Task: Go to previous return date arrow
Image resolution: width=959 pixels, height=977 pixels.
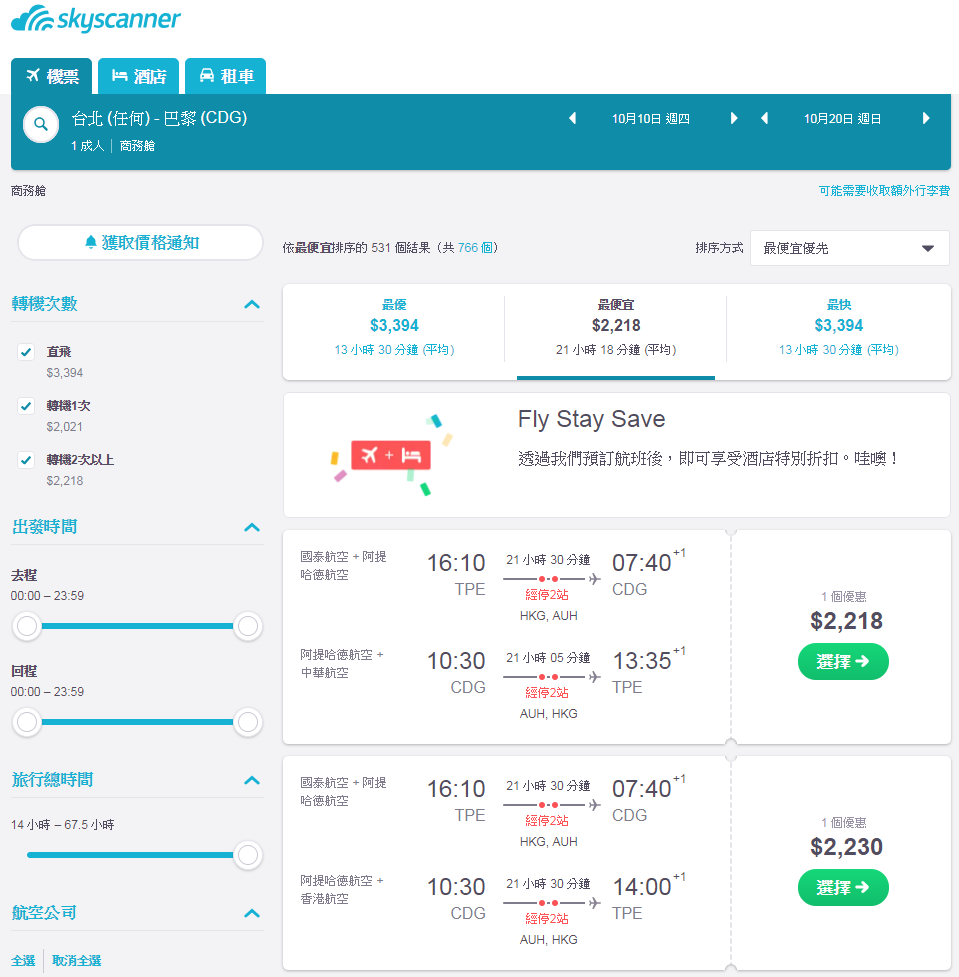Action: pos(765,118)
